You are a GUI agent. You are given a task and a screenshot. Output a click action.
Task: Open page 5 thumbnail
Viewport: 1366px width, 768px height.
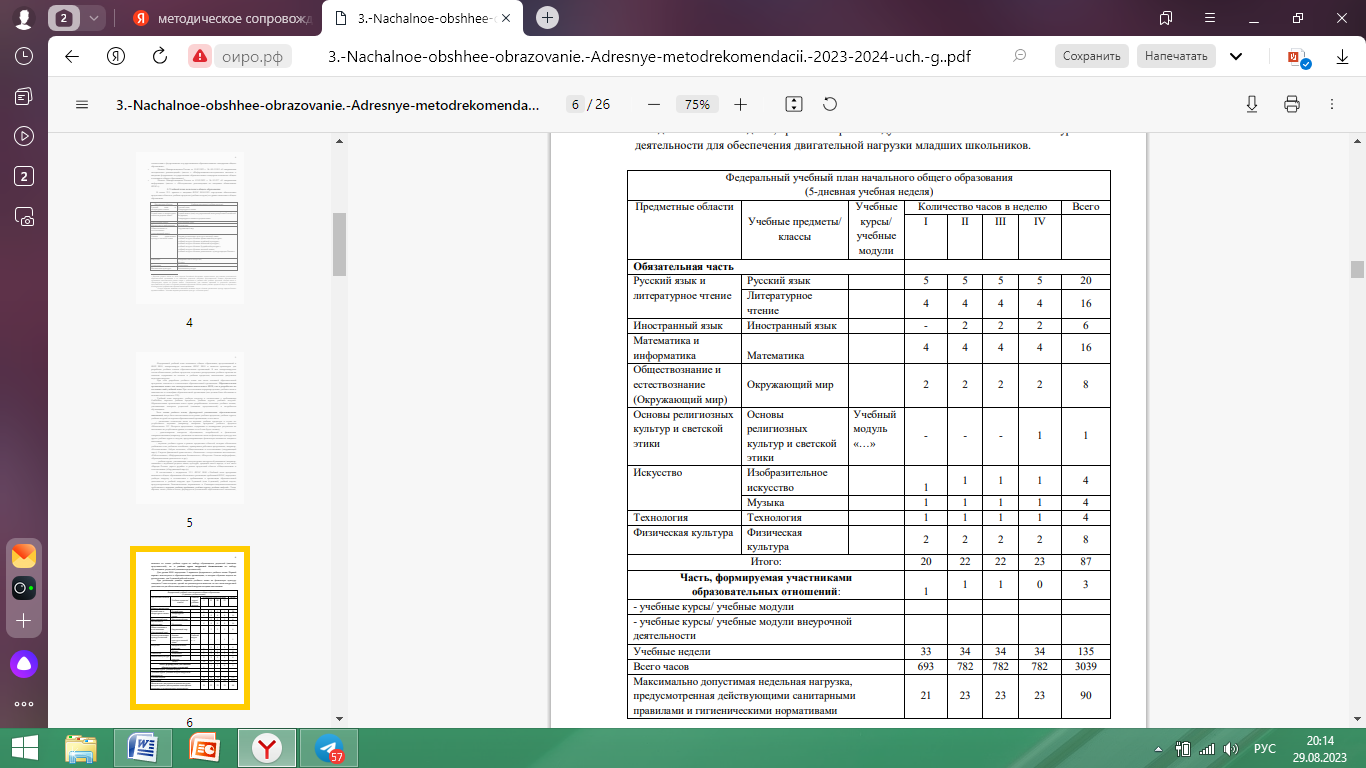tap(189, 427)
